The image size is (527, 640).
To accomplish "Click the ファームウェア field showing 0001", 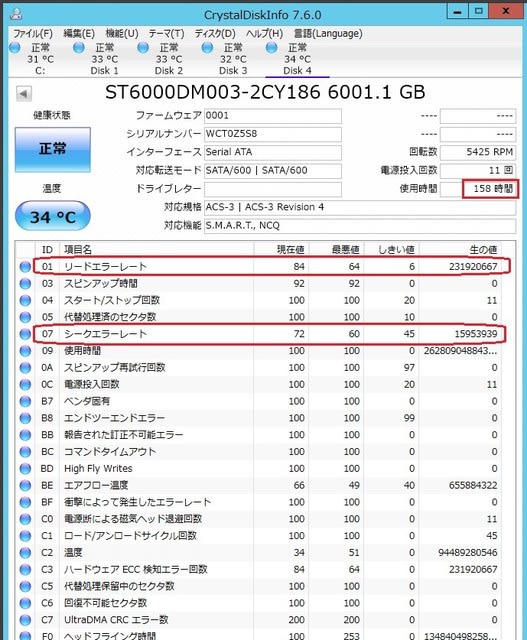I will coord(273,116).
